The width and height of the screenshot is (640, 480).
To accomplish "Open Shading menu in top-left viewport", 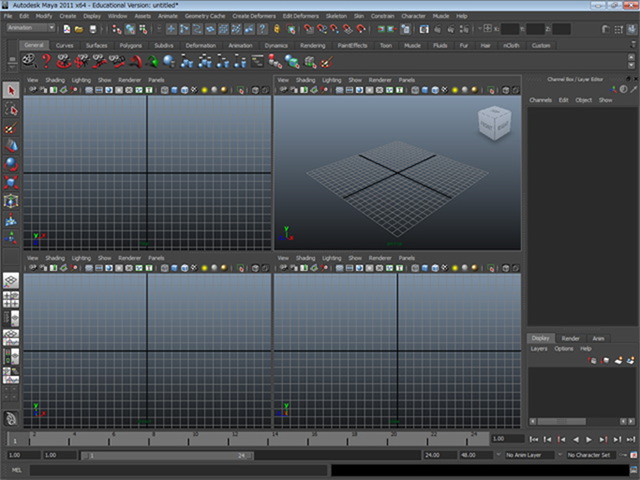I will pyautogui.click(x=55, y=80).
